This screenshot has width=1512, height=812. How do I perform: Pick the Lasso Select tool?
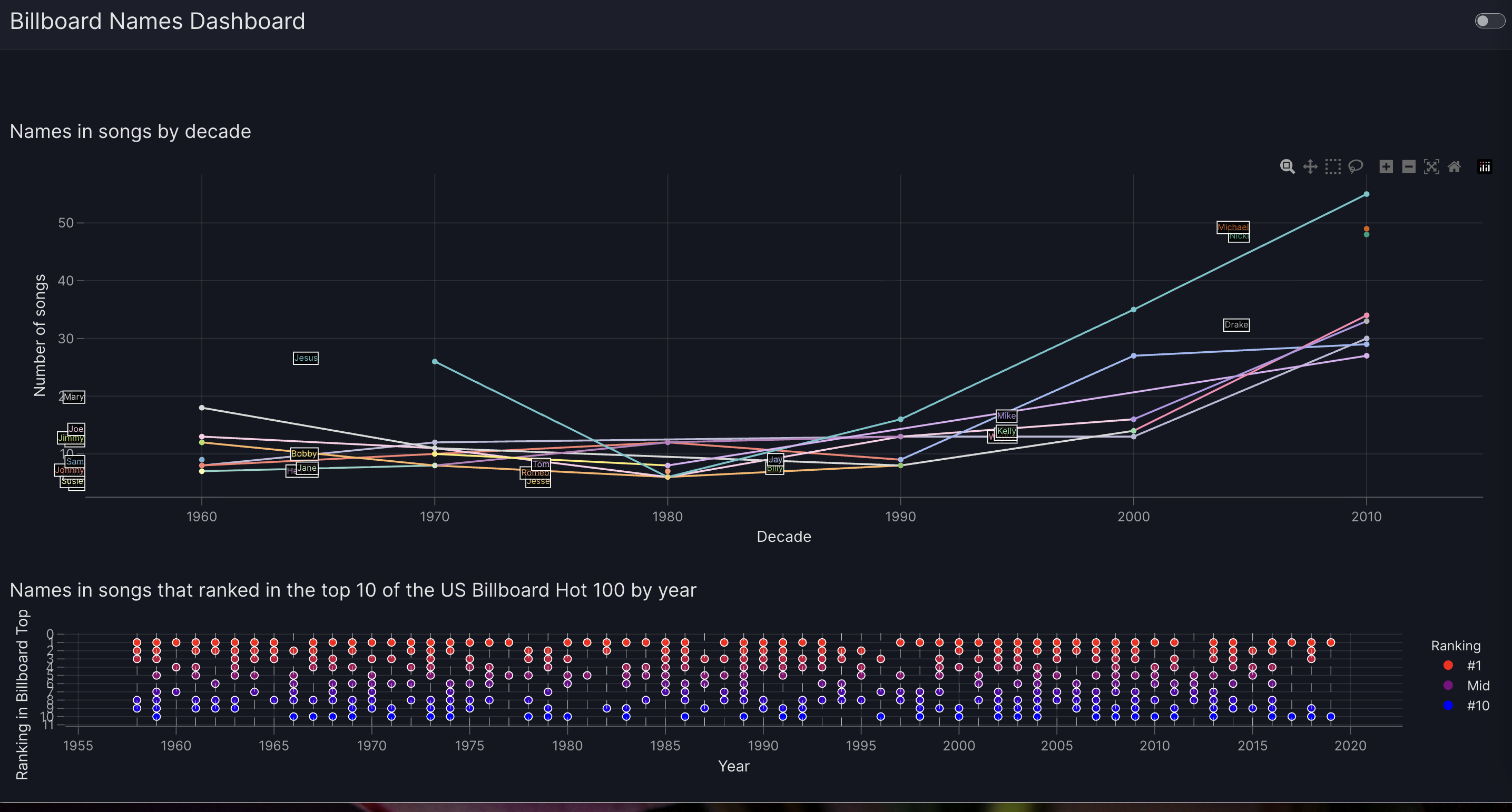click(1356, 166)
